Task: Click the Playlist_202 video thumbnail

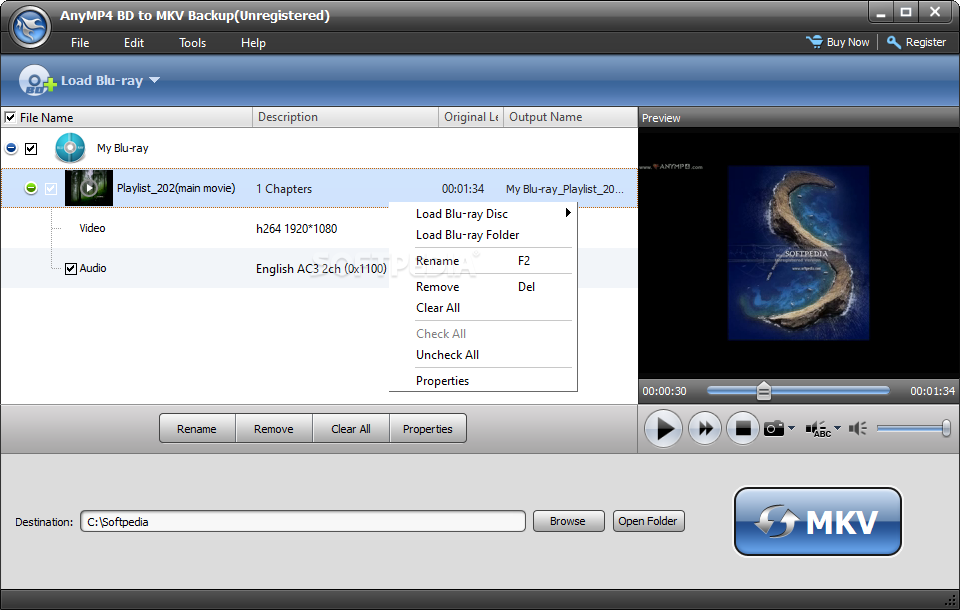Action: 89,188
